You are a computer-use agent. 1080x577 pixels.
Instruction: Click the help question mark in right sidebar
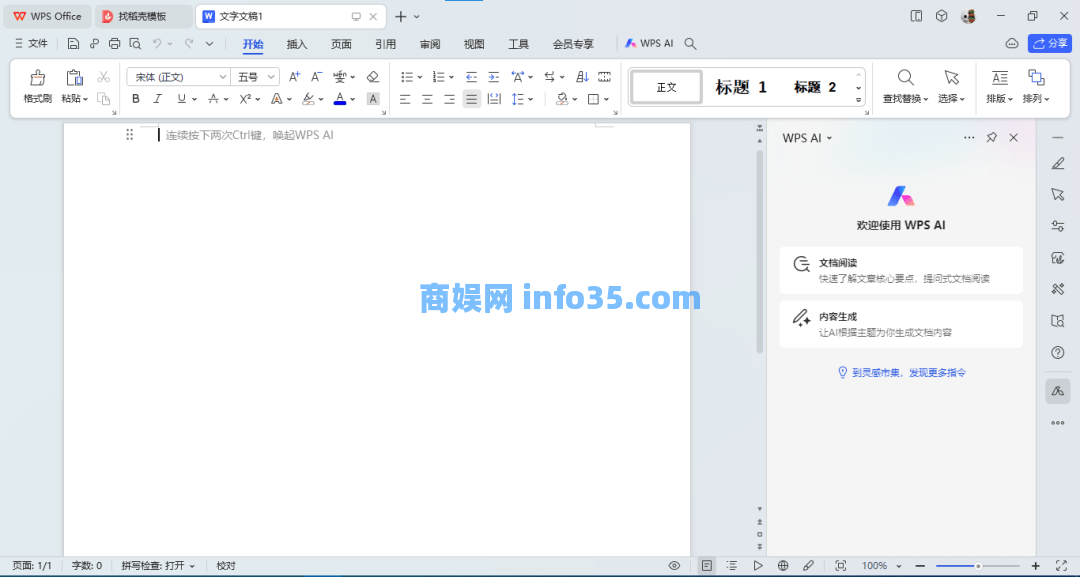(1058, 353)
